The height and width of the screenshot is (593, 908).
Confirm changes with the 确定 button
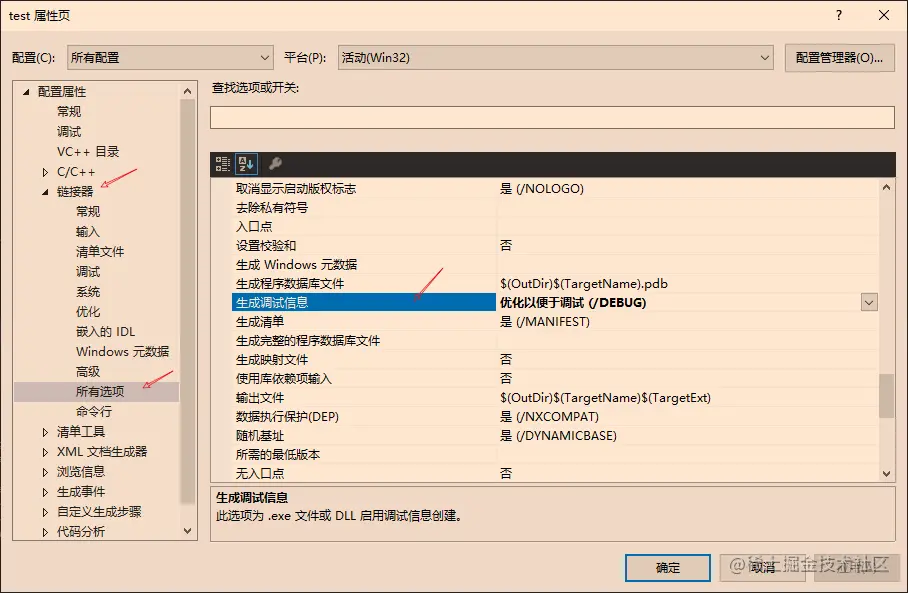tap(666, 567)
